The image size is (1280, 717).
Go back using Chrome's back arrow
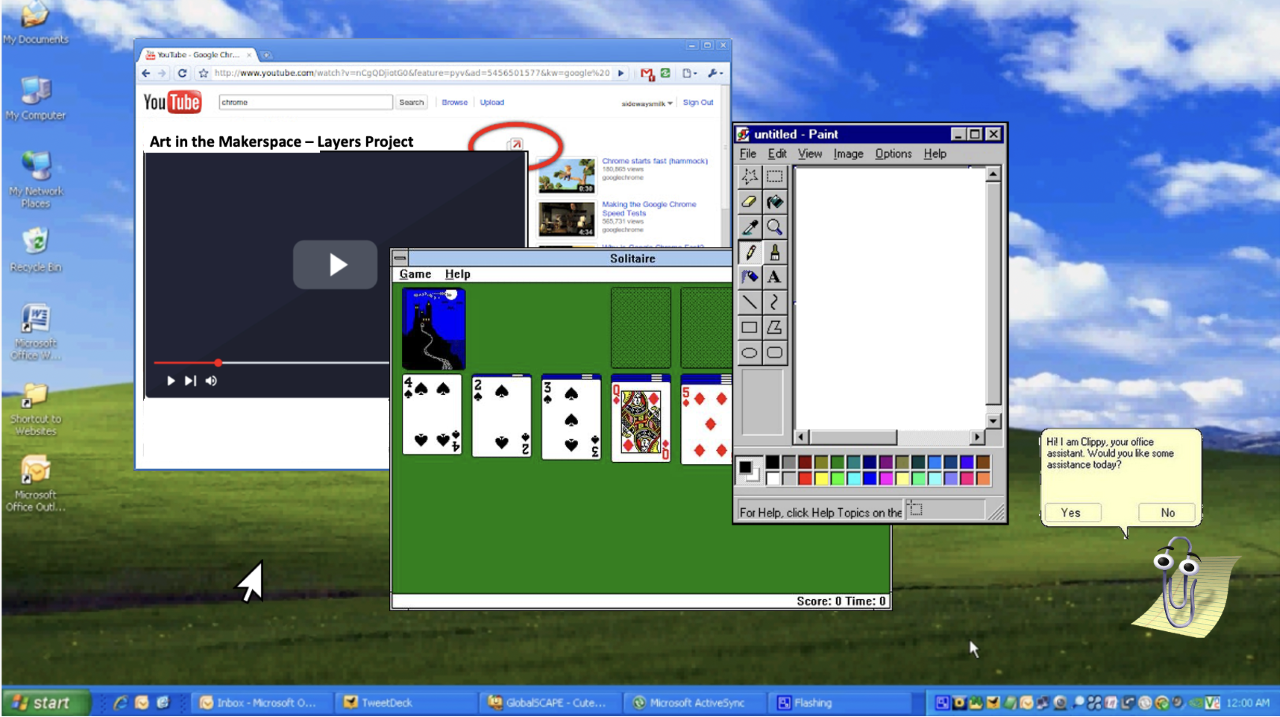pos(147,73)
